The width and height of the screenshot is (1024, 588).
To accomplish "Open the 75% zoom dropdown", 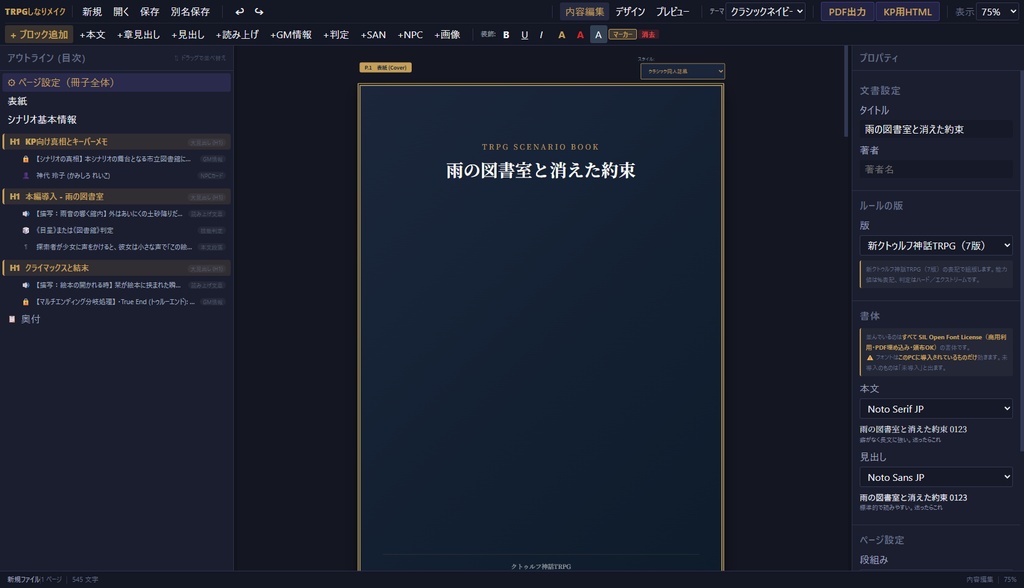I will click(997, 12).
